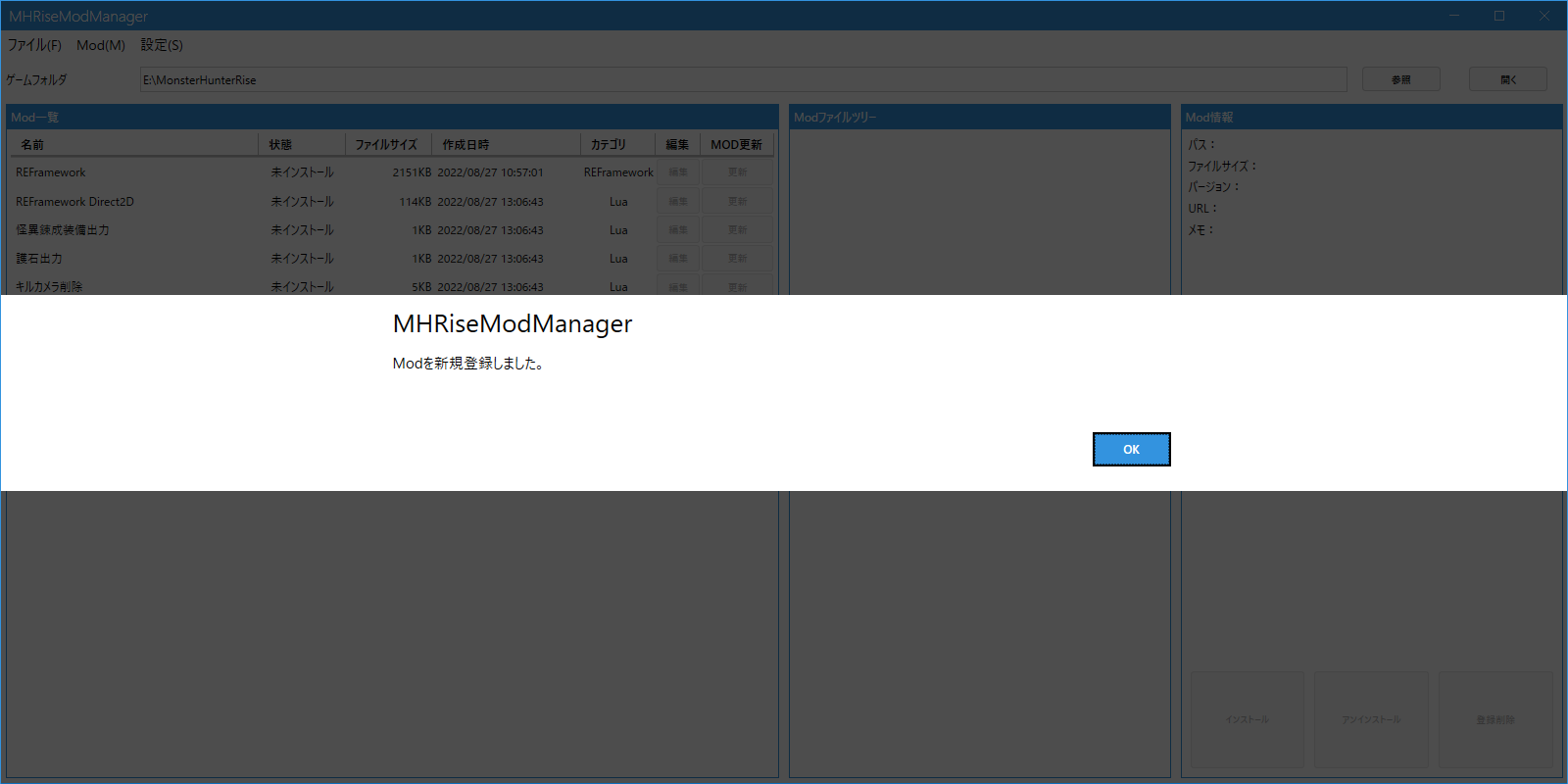Viewport: 1568px width, 784px height.
Task: Click the 5KB file size cell
Action: (421, 287)
